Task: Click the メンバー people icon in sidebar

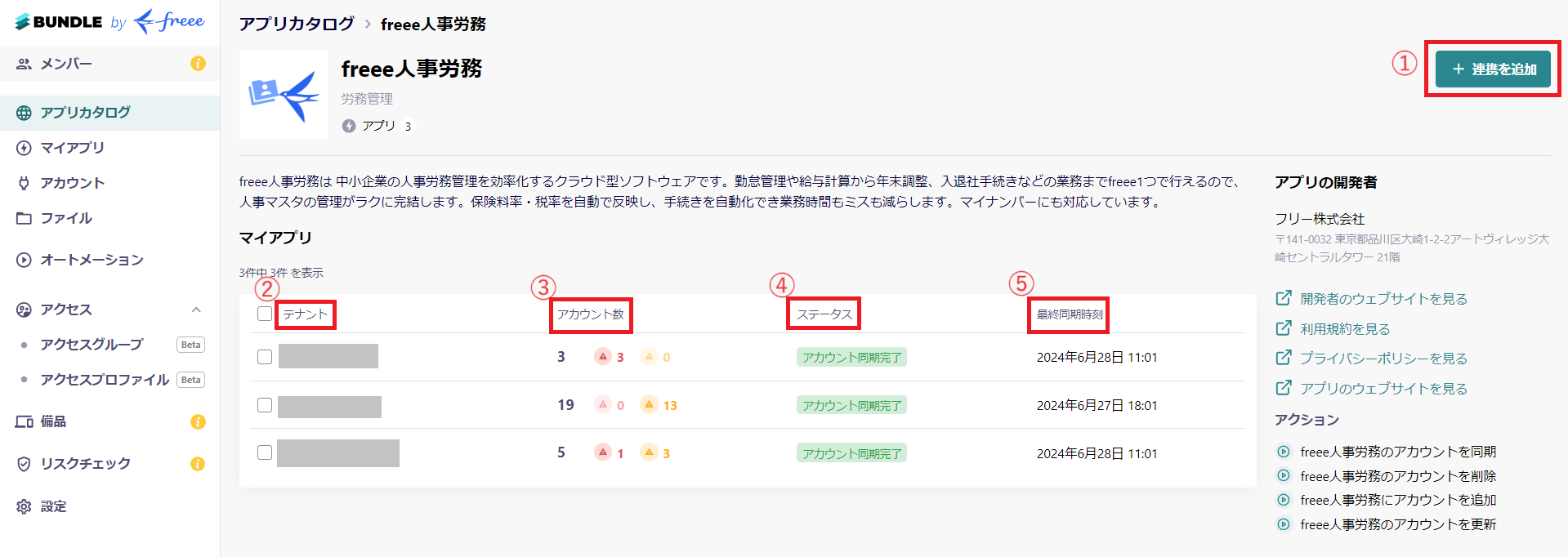Action: coord(25,64)
